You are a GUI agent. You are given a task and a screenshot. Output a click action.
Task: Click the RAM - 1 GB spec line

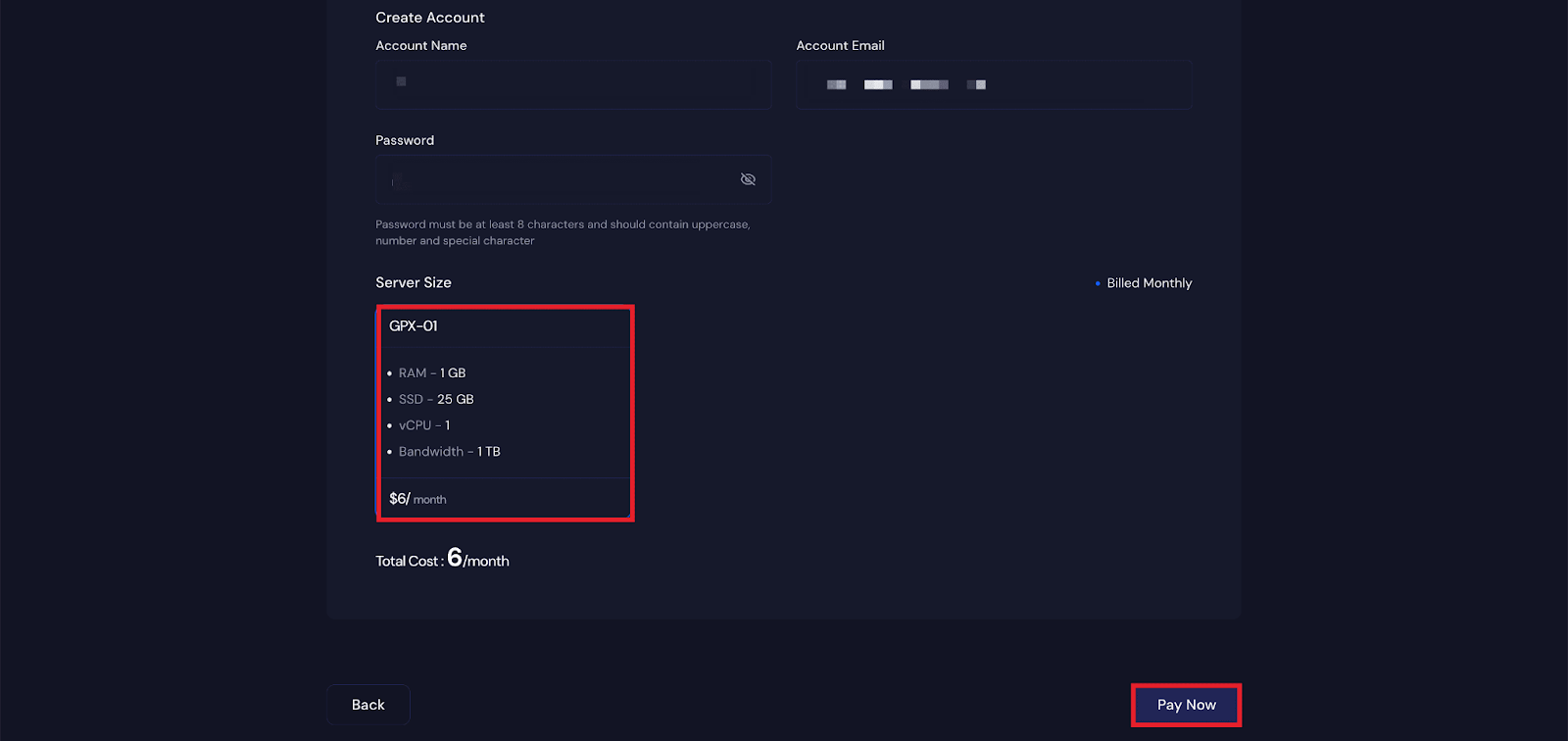click(x=432, y=373)
